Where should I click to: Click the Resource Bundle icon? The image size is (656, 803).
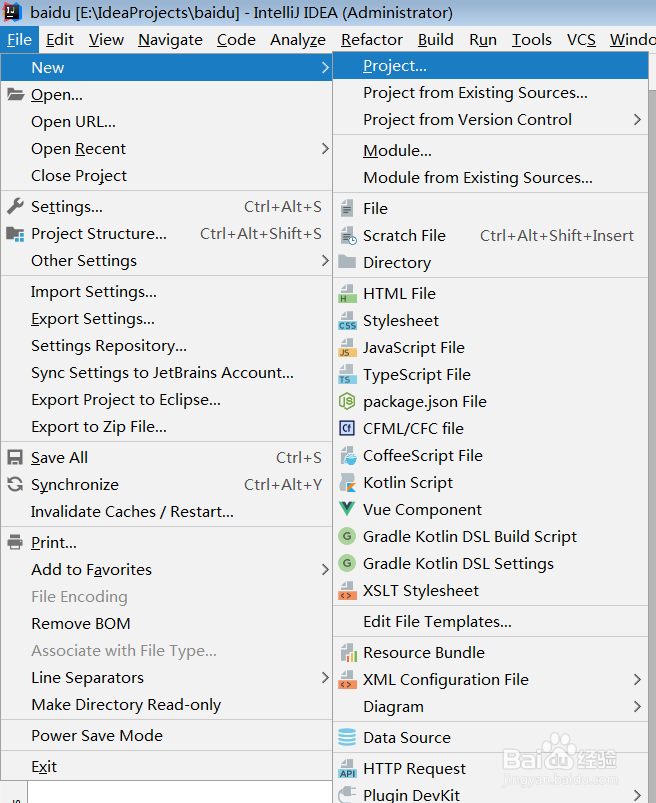tap(348, 652)
